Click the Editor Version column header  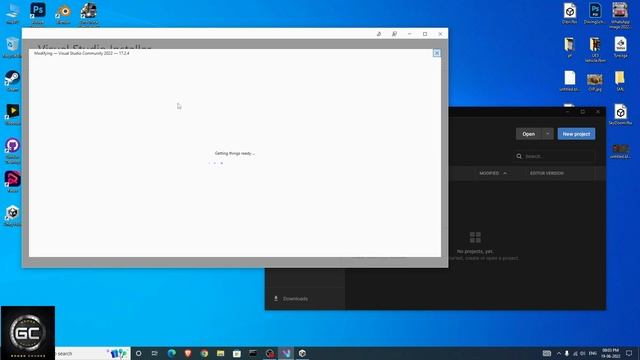(547, 173)
